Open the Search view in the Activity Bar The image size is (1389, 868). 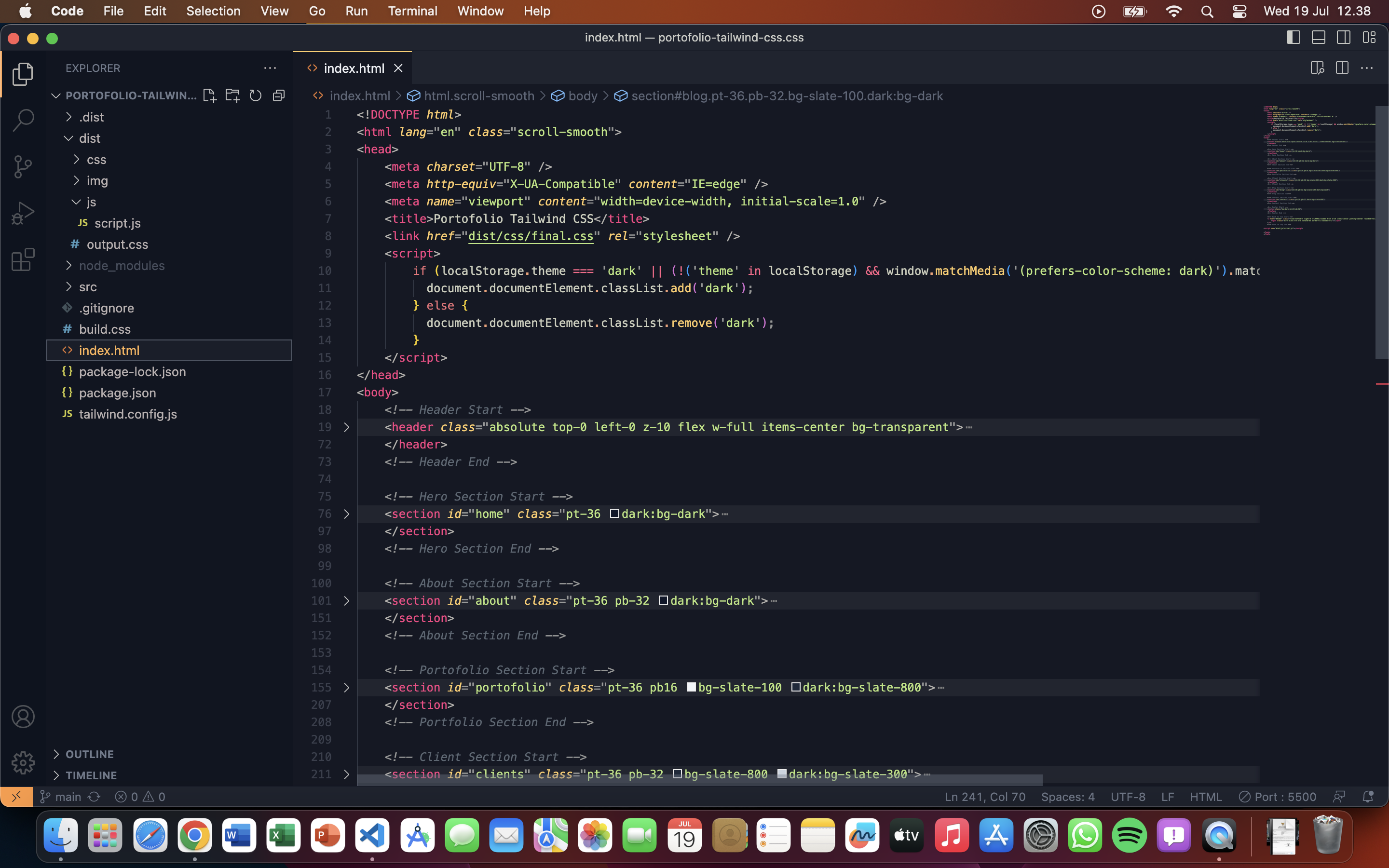(23, 120)
